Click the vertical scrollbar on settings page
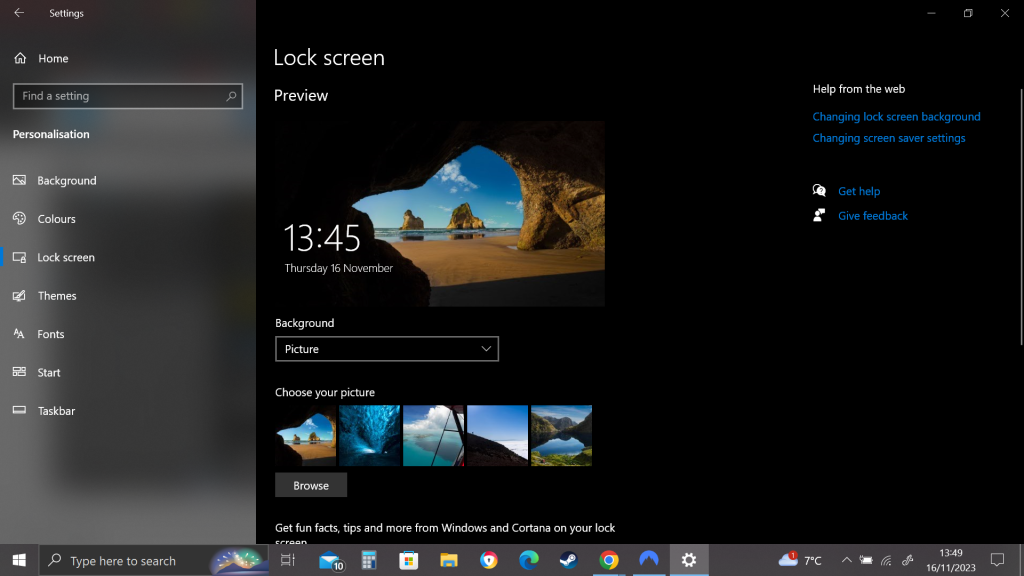1024x576 pixels. pos(1020,215)
